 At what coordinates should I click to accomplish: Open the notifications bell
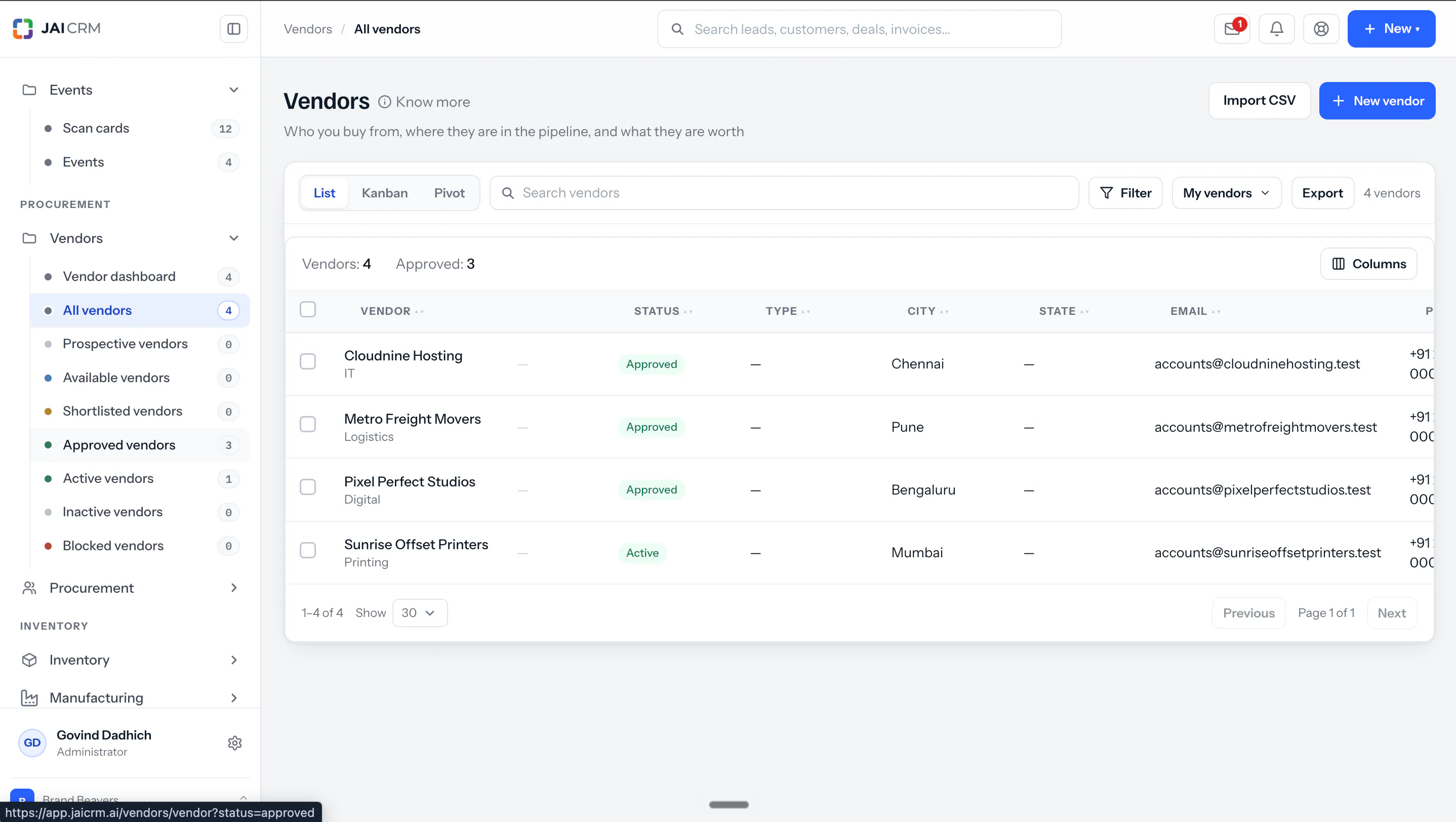click(1276, 29)
